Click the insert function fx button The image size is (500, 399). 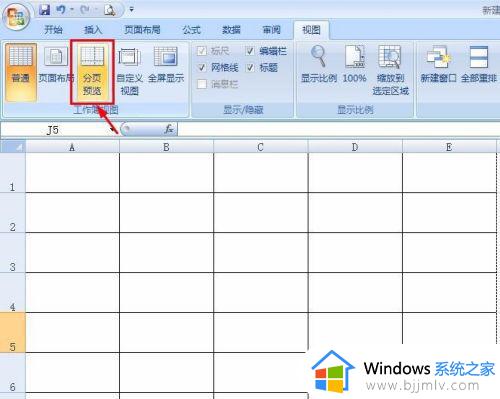(169, 129)
